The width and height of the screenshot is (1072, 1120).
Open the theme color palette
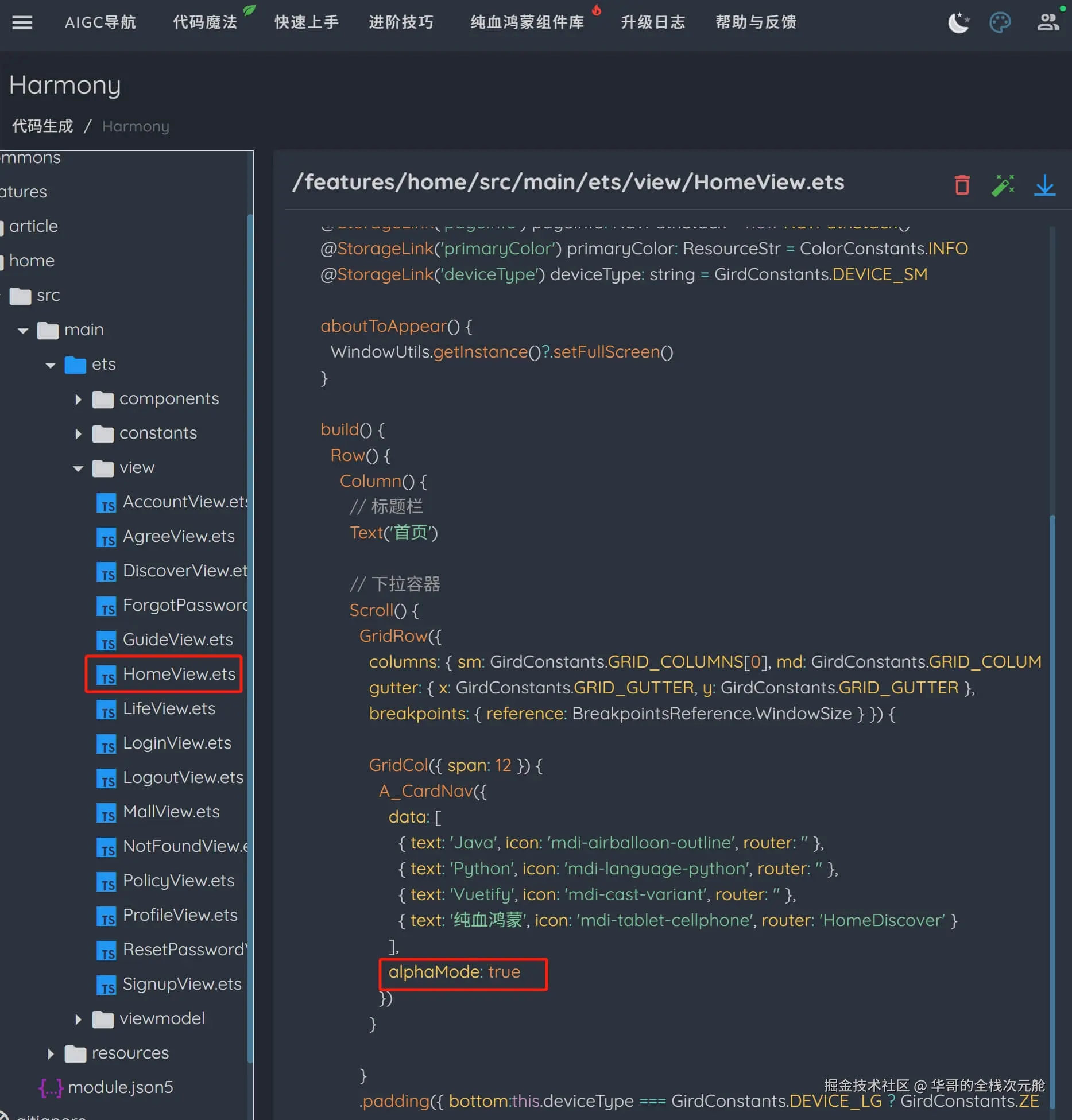[x=1000, y=23]
